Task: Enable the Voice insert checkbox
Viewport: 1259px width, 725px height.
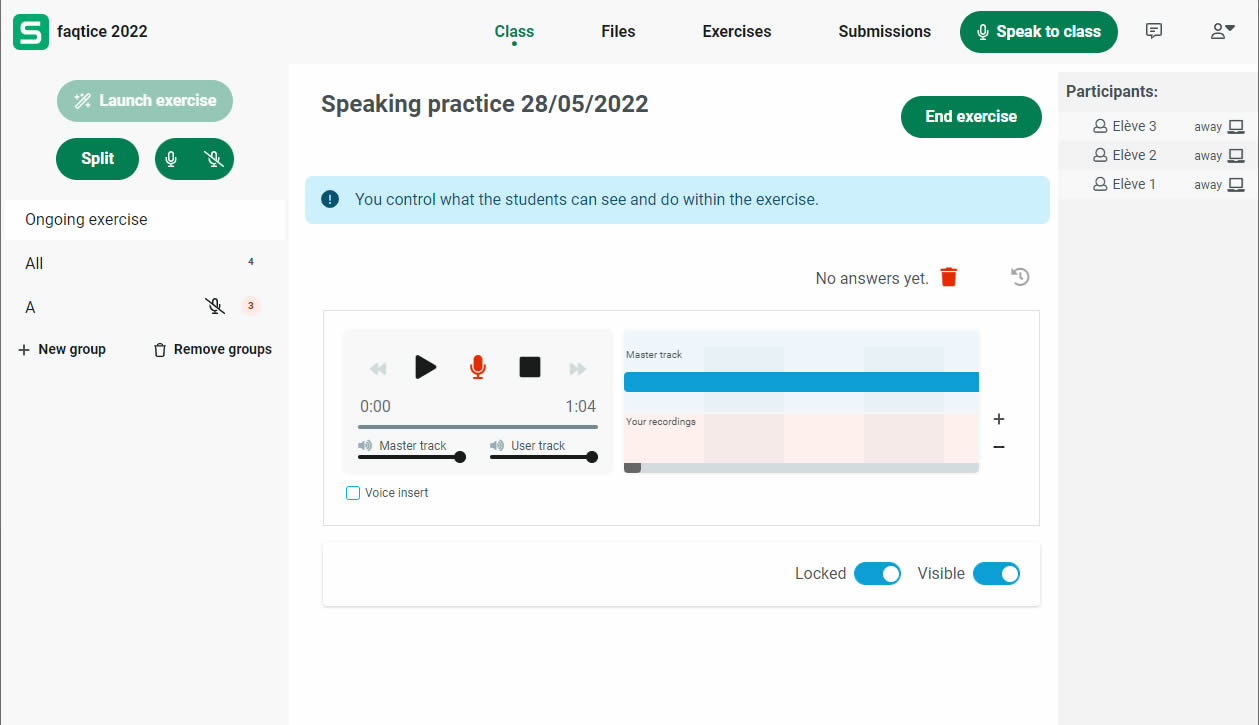Action: pos(353,493)
